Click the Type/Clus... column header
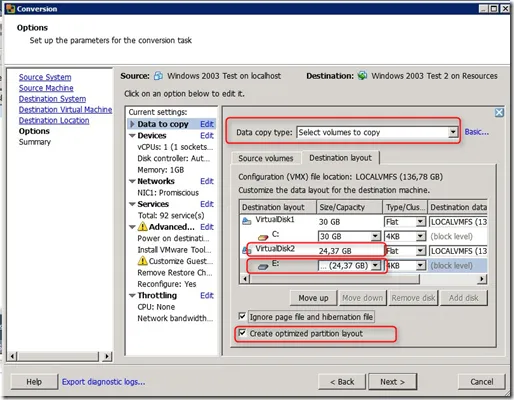 (405, 207)
